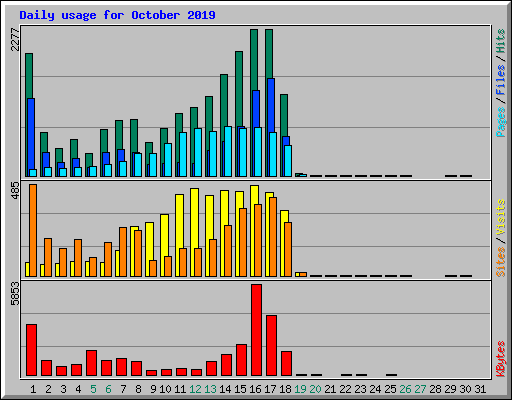Click the red KBytes bar for day 5
This screenshot has width=512, height=400.
tap(91, 363)
